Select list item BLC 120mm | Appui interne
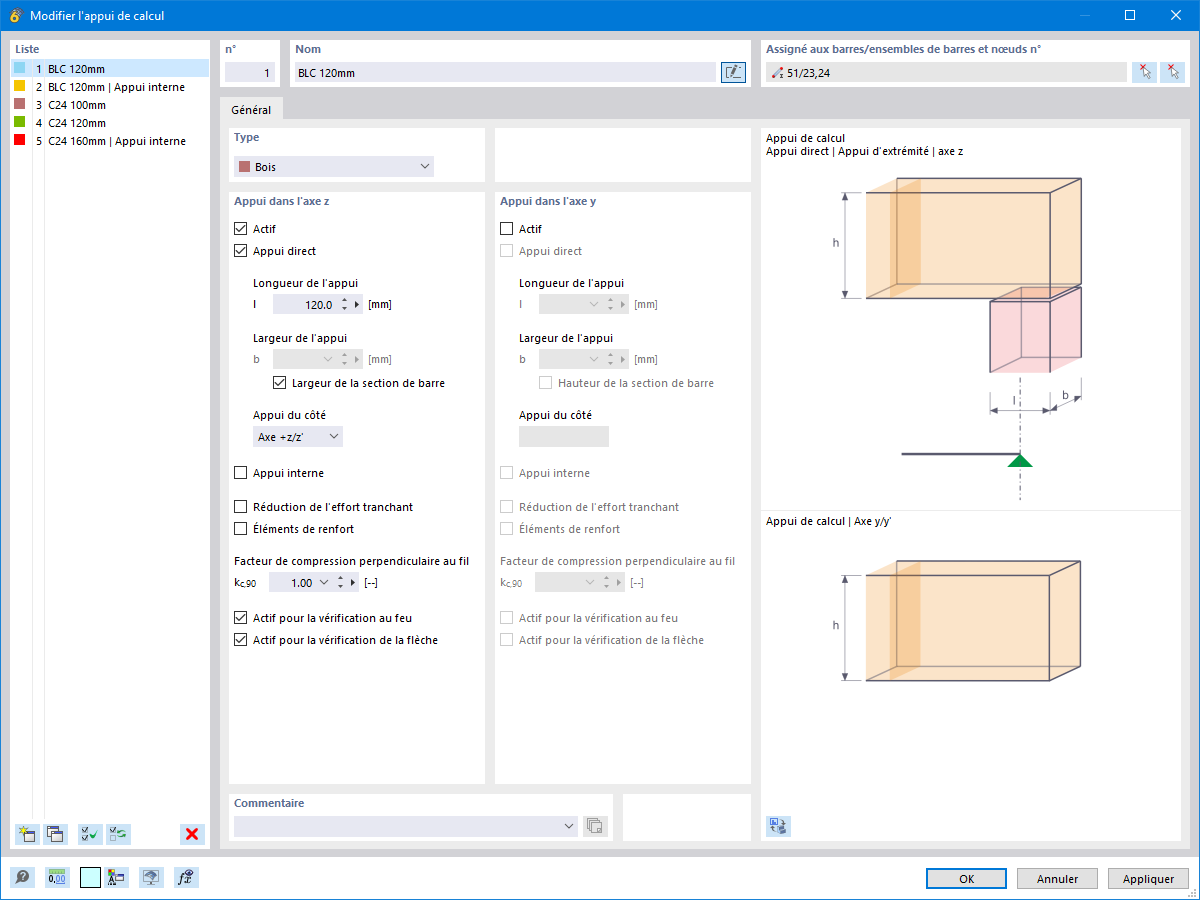Screen dimensions: 1200x900 (x=110, y=87)
